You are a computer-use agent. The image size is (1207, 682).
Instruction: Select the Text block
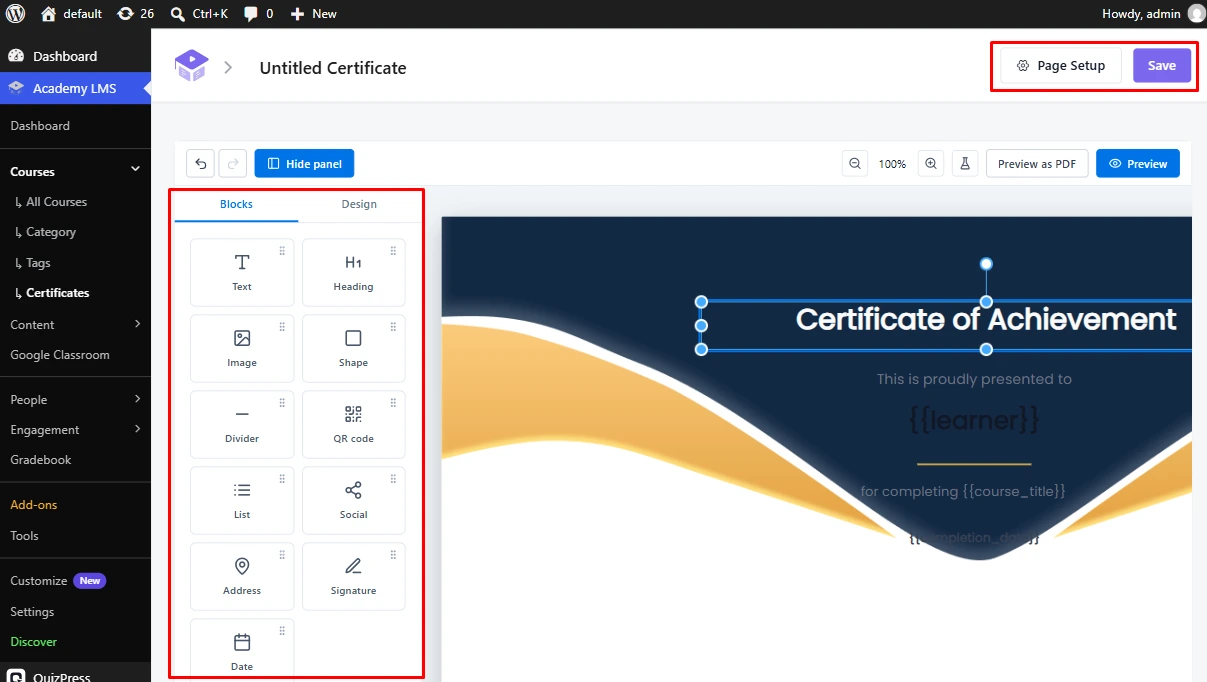tap(242, 272)
